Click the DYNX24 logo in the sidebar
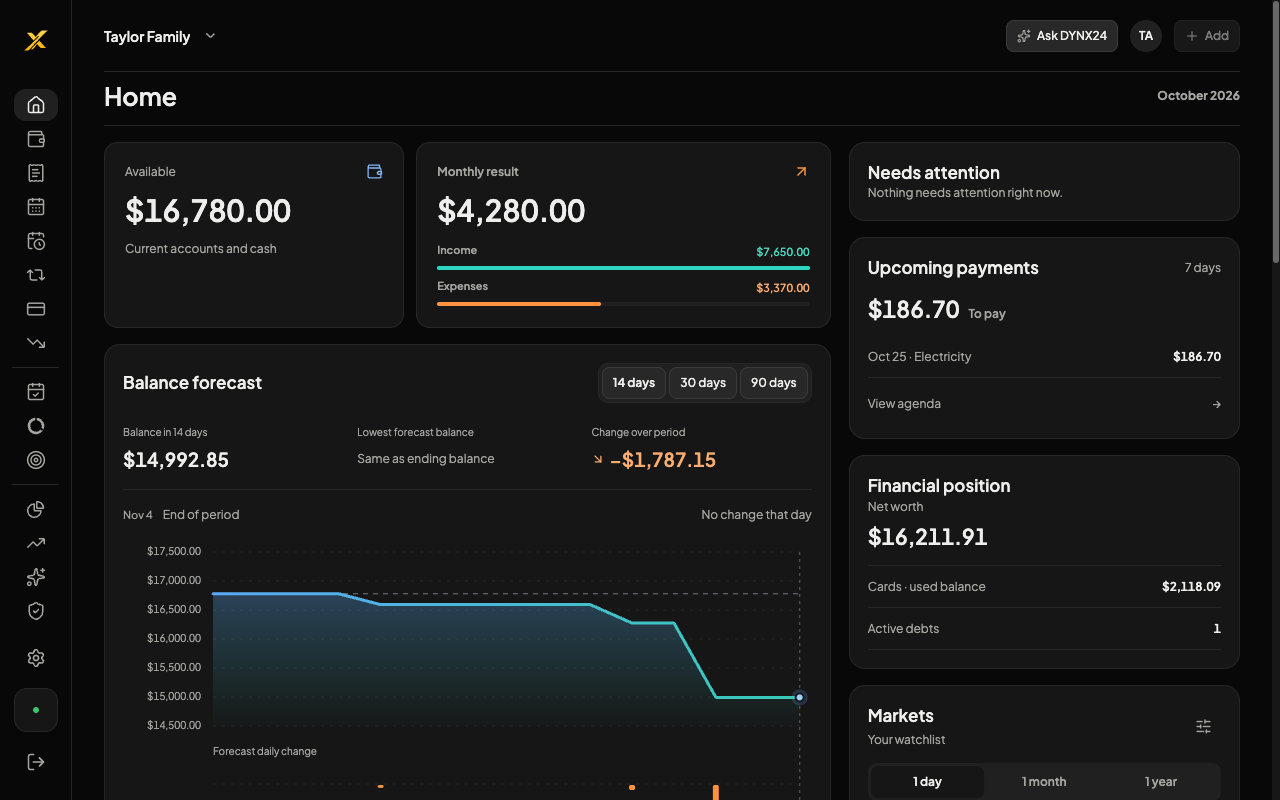 (36, 40)
